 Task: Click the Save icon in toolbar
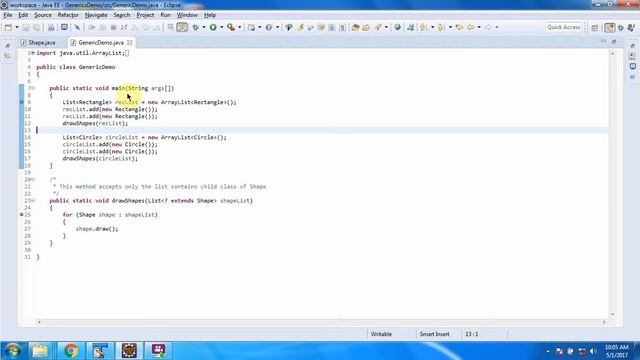[x=26, y=27]
